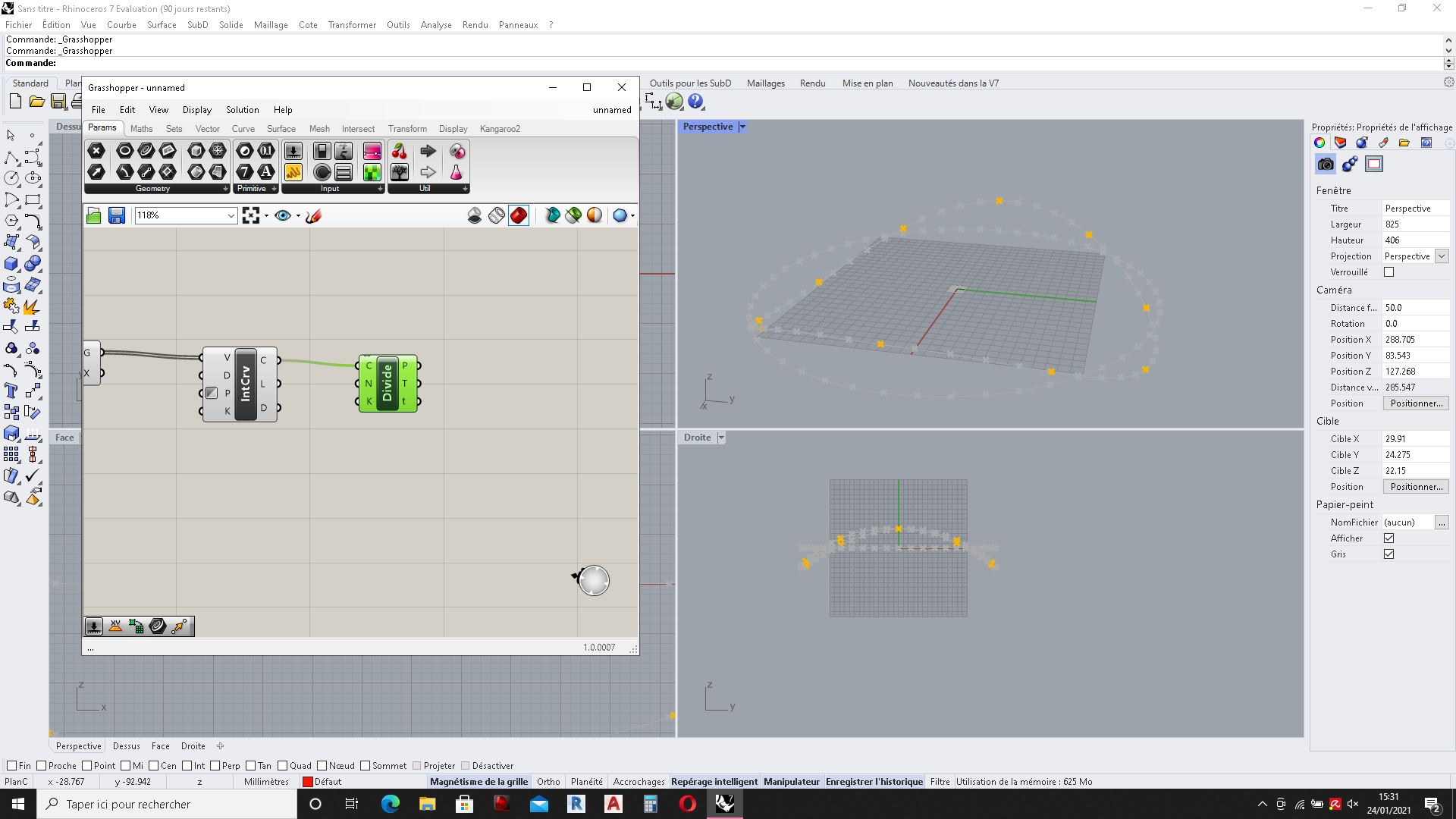Click the IntCrv component on canvas
The image size is (1456, 819).
245,384
